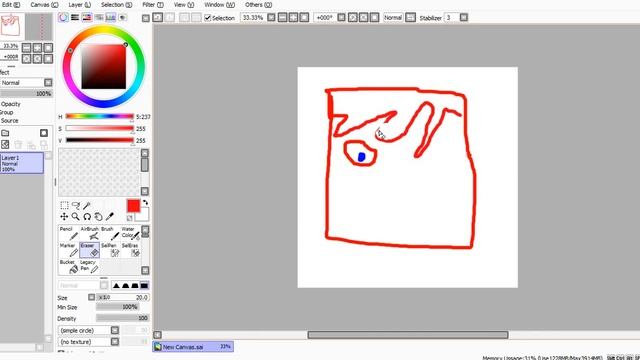The image size is (640, 360).
Task: Select the Bucket fill tool
Action: (x=69, y=266)
